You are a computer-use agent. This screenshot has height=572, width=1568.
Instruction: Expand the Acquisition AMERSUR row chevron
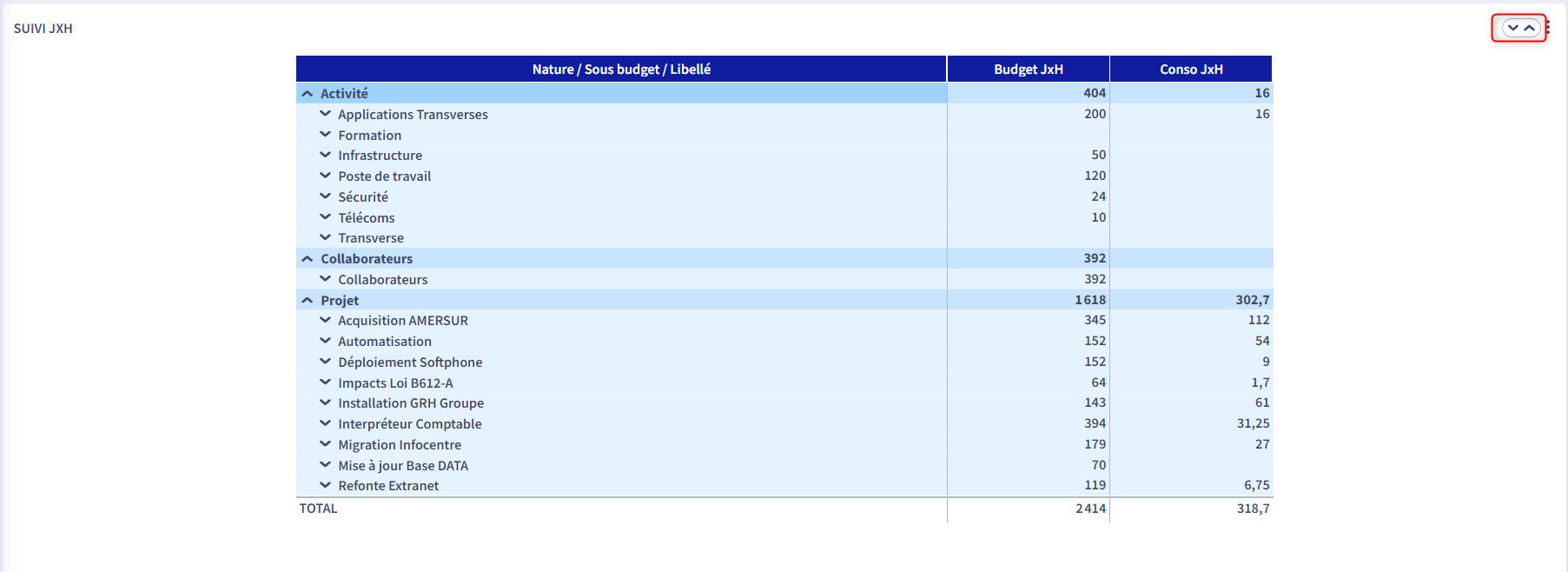point(325,320)
